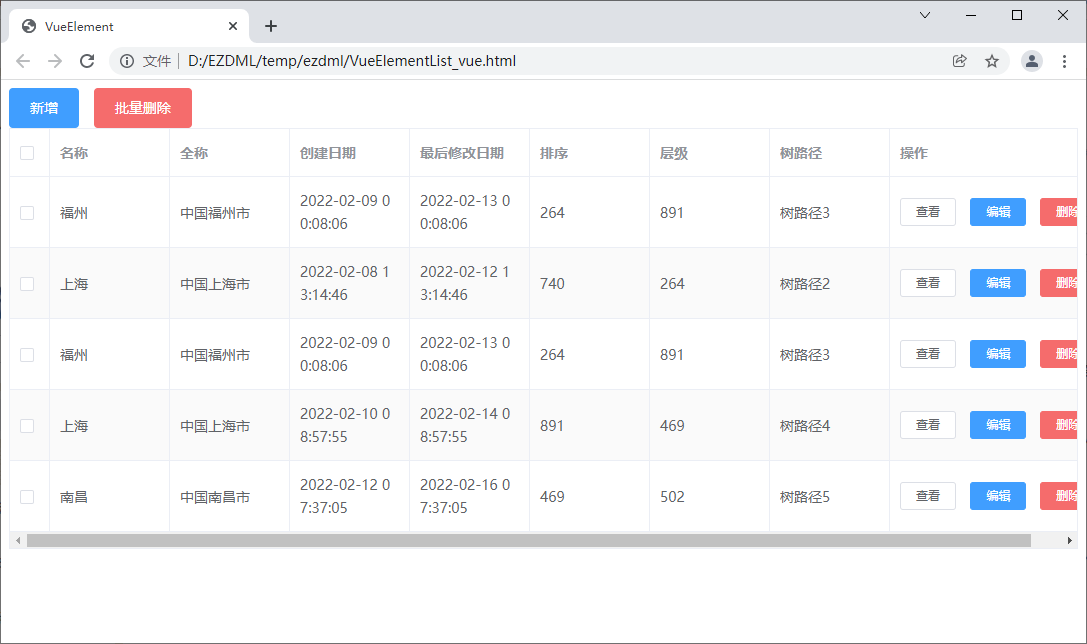Click the browser profile avatar icon
The height and width of the screenshot is (644, 1087).
point(1031,61)
